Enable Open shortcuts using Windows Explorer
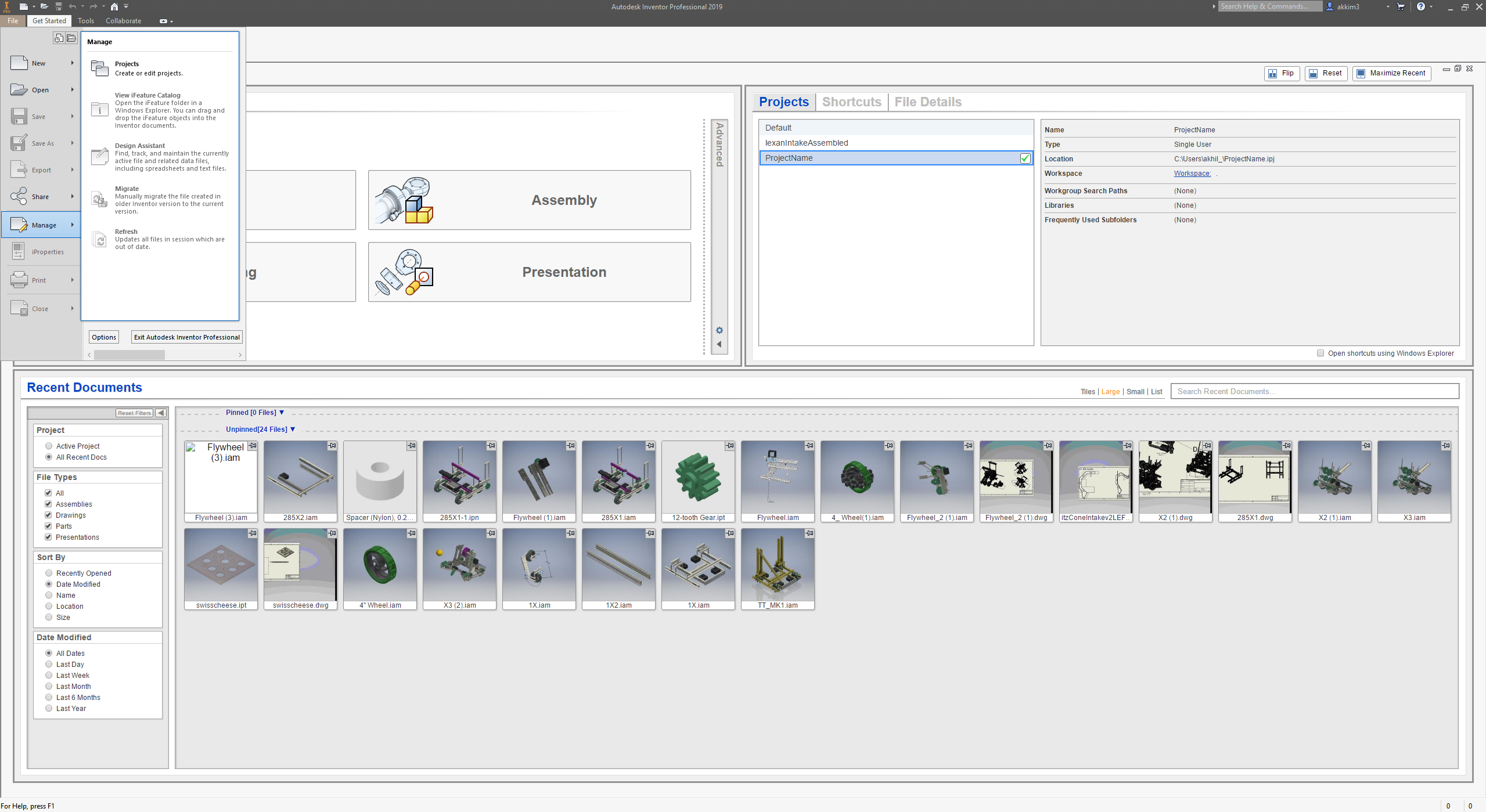The width and height of the screenshot is (1486, 812). (x=1321, y=353)
